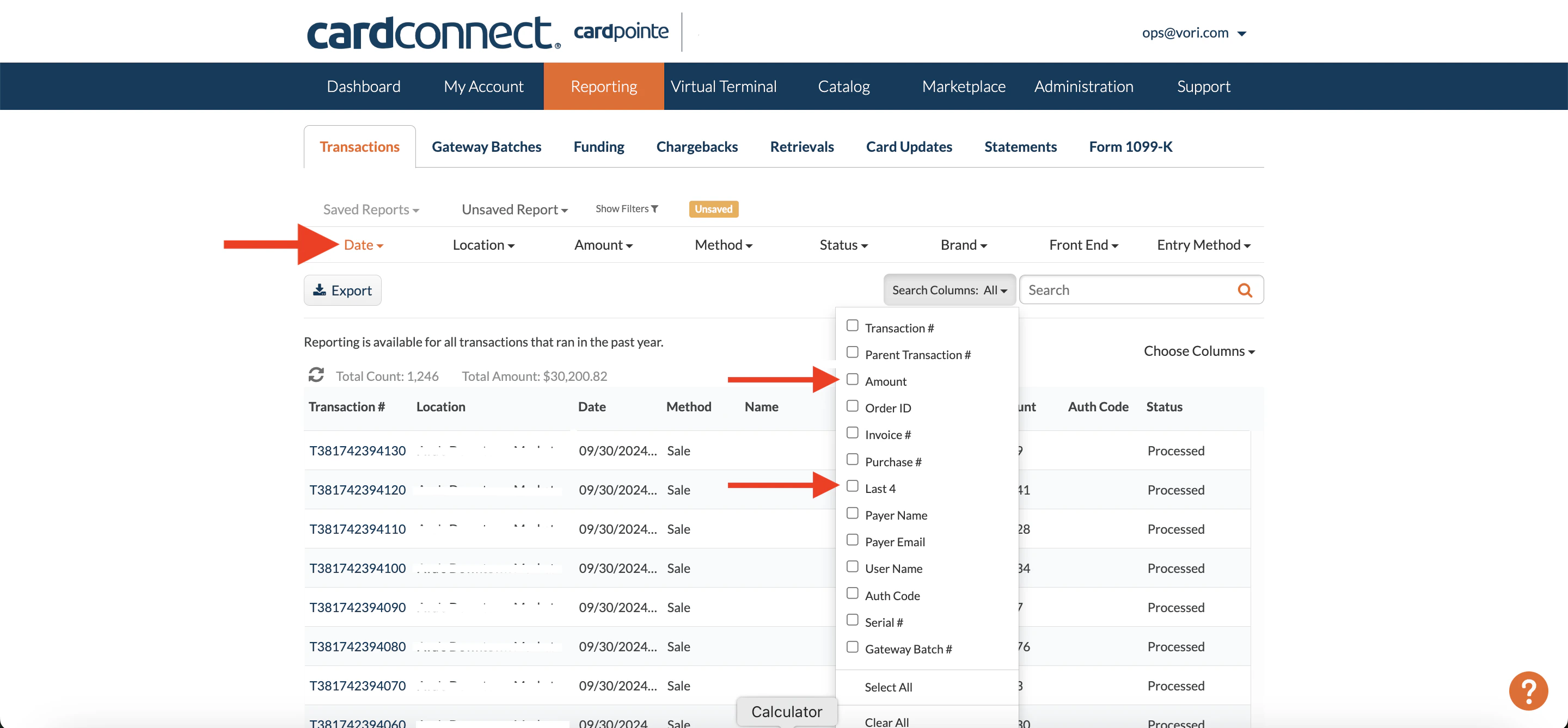Check the Amount search column checkbox

coord(852,380)
